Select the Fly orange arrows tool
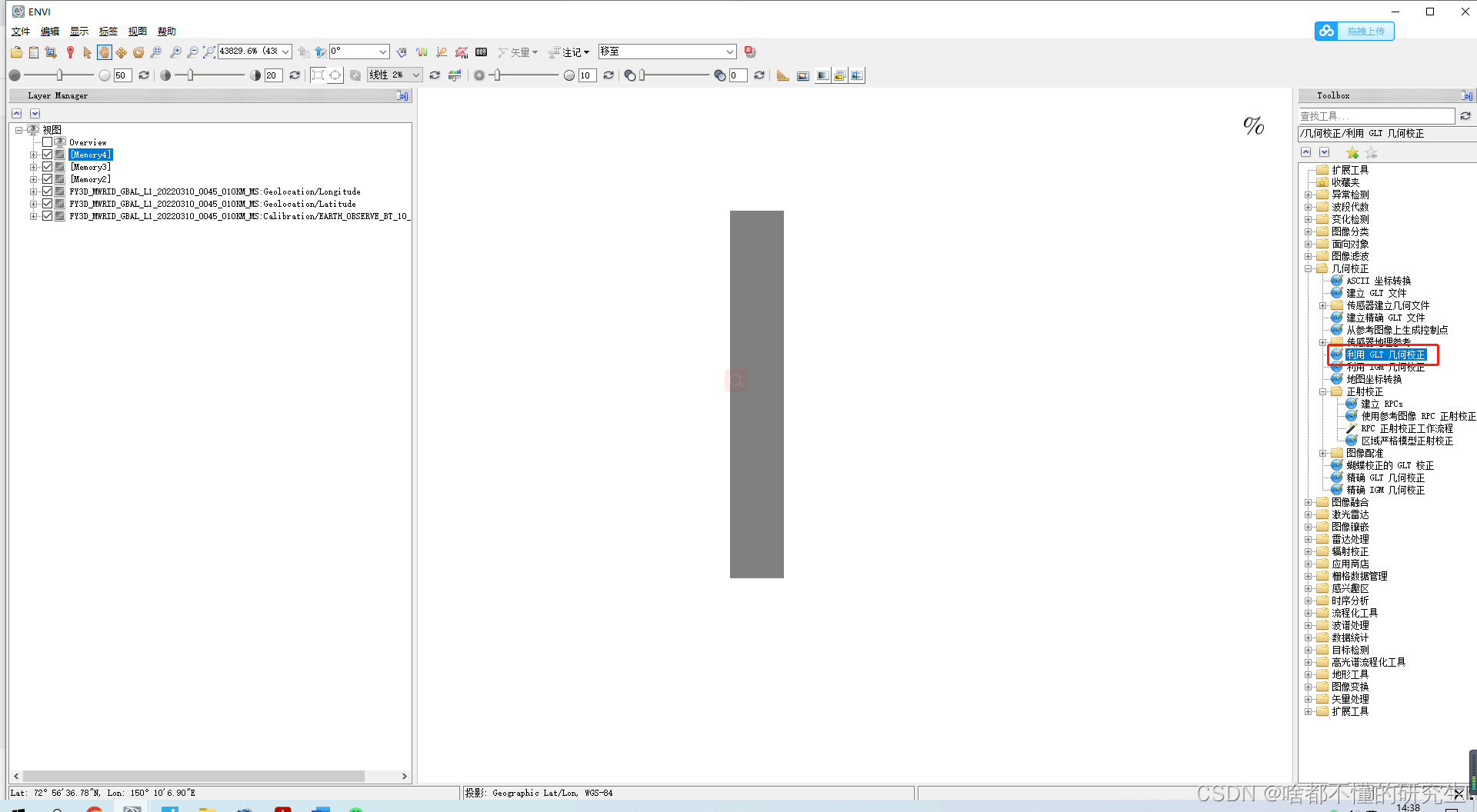Screen dimensions: 1477x812 (122, 52)
